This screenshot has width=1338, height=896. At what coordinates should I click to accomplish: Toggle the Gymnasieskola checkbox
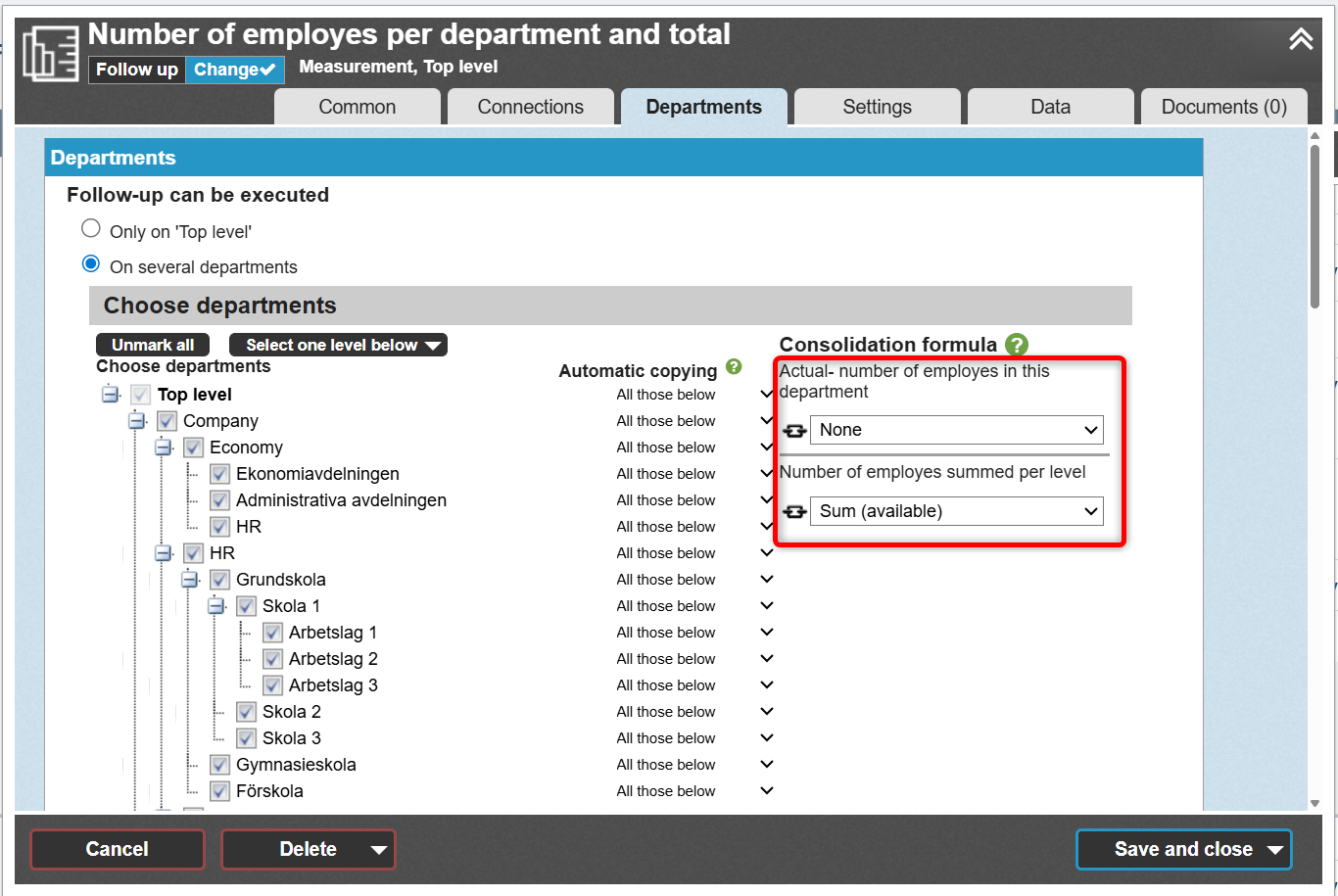pyautogui.click(x=220, y=765)
